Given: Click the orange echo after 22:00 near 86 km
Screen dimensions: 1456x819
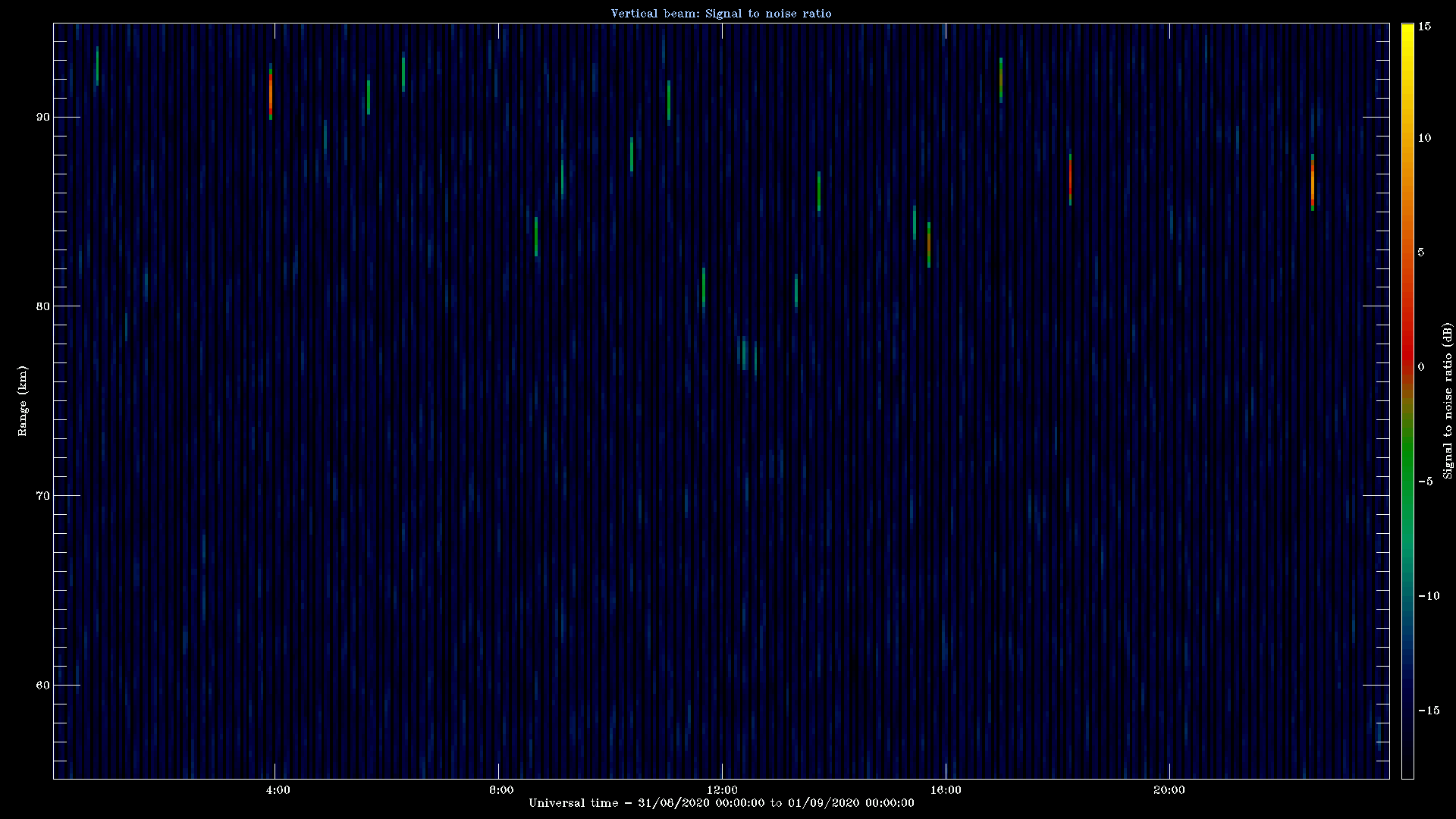Looking at the screenshot, I should pos(1313,183).
